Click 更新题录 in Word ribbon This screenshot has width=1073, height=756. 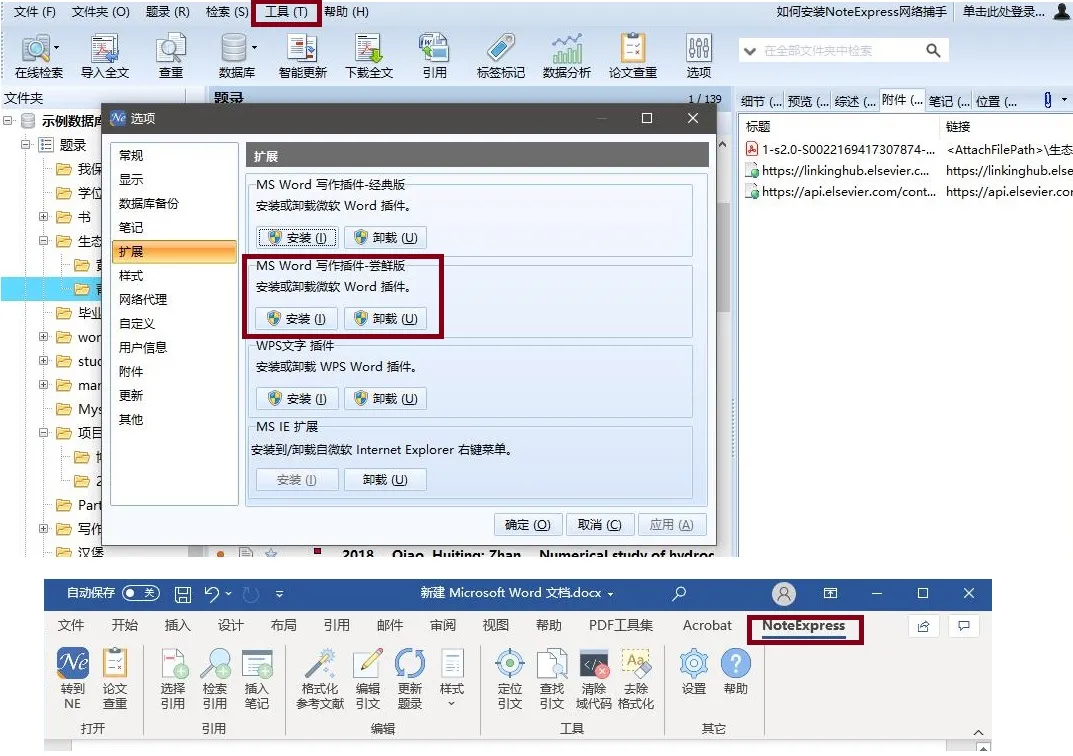(x=410, y=678)
